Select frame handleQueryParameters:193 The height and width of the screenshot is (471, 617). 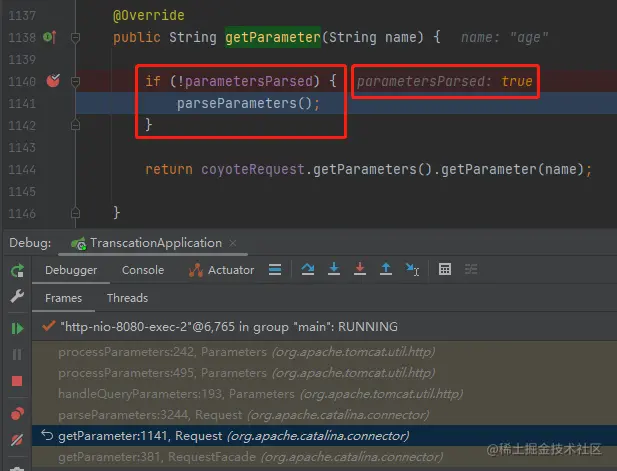(323, 394)
